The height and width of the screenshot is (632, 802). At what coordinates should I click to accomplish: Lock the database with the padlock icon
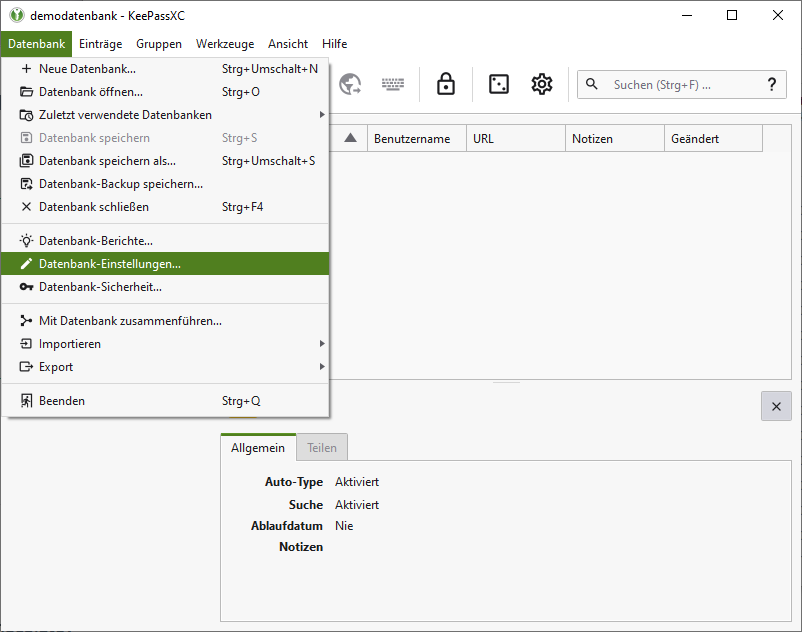[x=446, y=85]
